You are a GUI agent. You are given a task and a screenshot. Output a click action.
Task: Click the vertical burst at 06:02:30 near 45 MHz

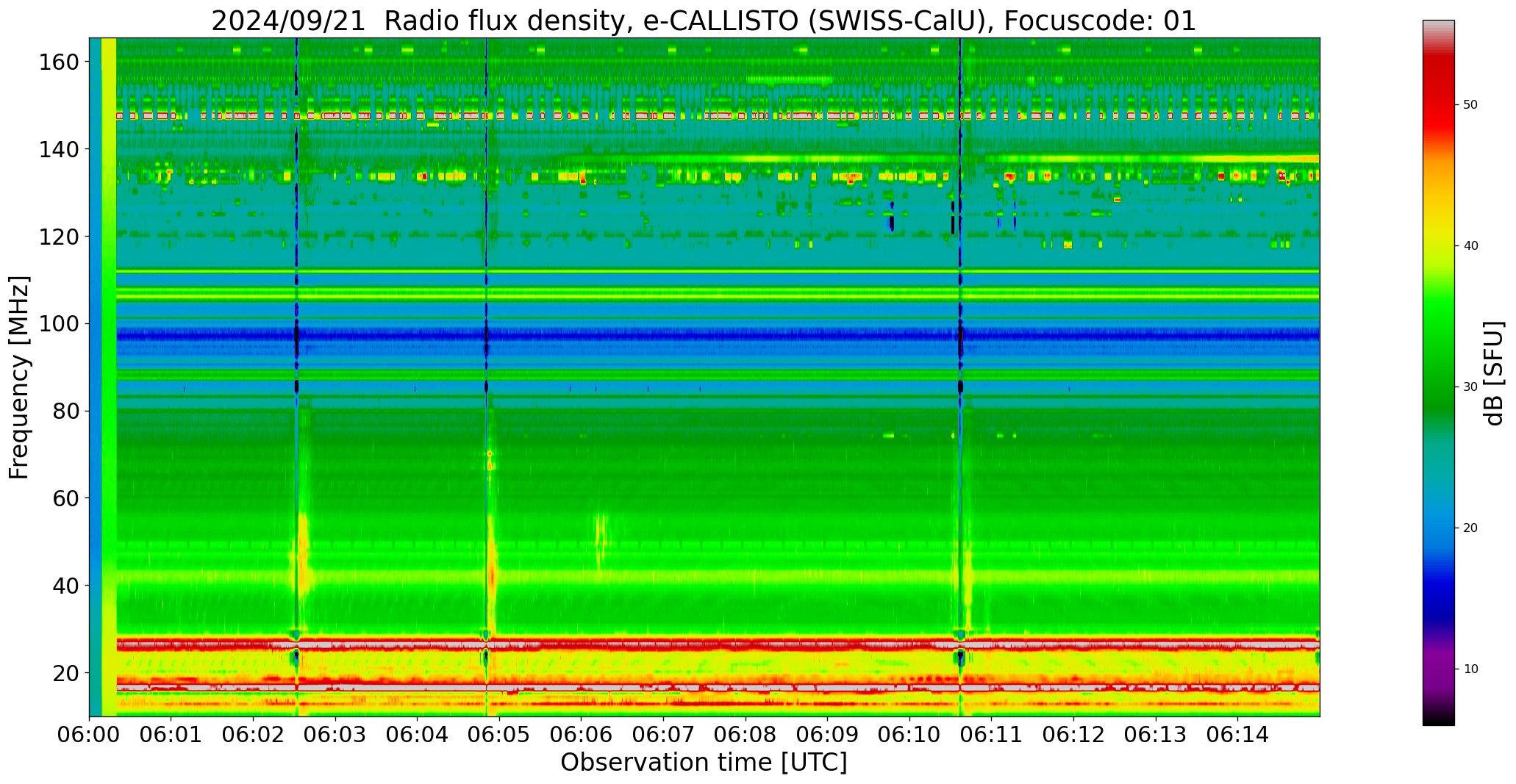coord(303,555)
